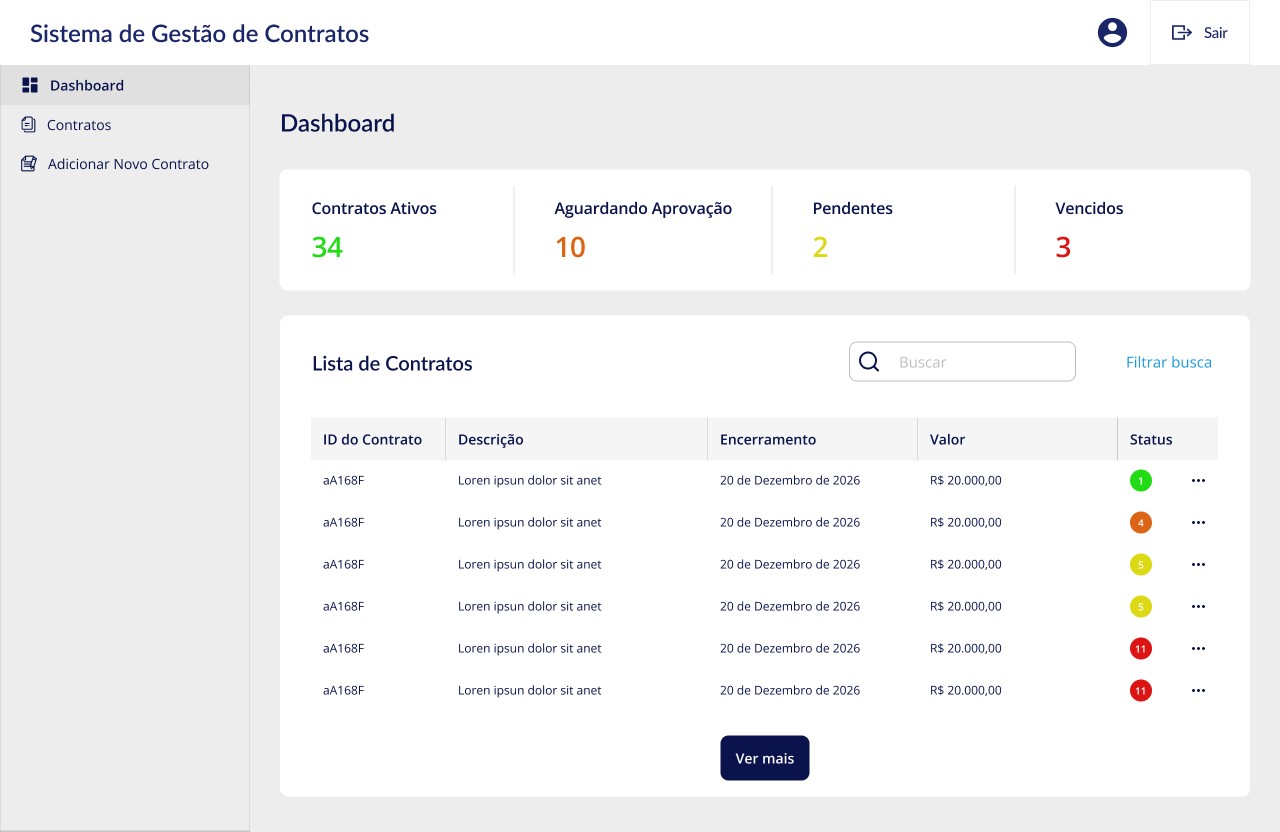Click the magnifying glass search icon
The height and width of the screenshot is (832, 1280).
click(869, 362)
